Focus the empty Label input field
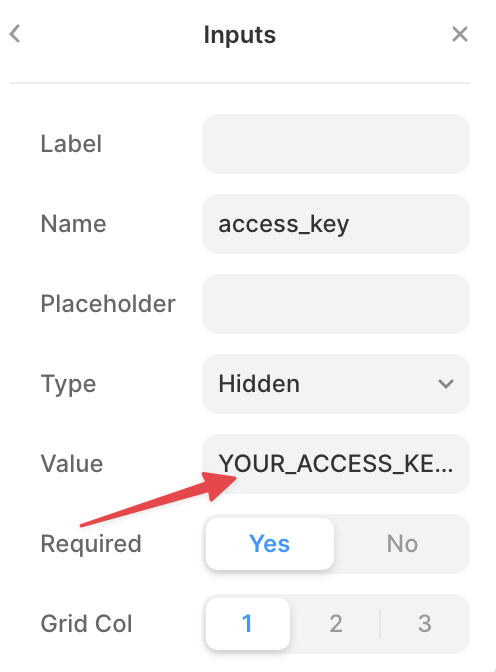 pos(336,144)
